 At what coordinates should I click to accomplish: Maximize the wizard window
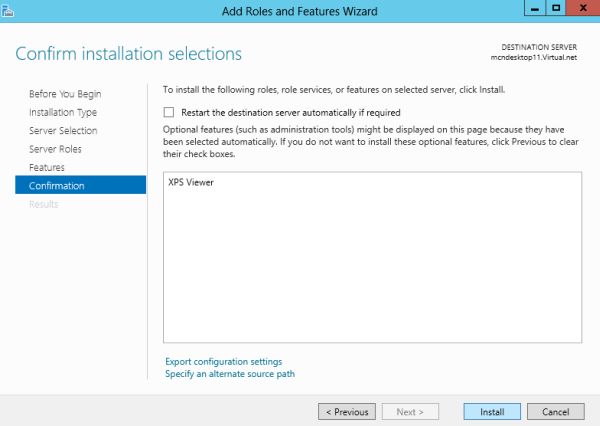coord(554,9)
